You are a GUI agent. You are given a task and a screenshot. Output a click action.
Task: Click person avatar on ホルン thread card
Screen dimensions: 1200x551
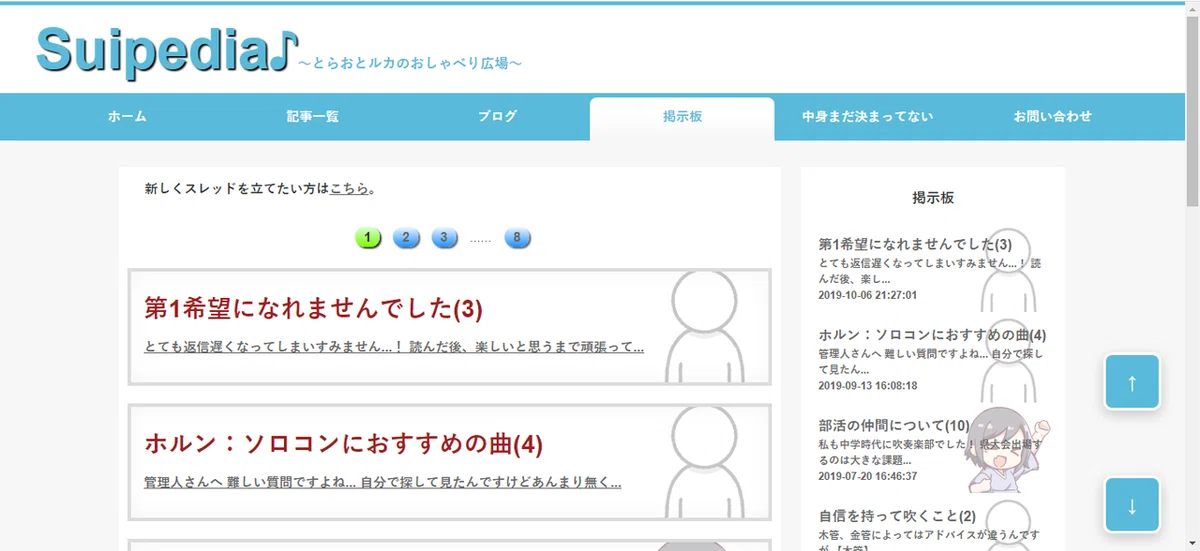(x=704, y=462)
